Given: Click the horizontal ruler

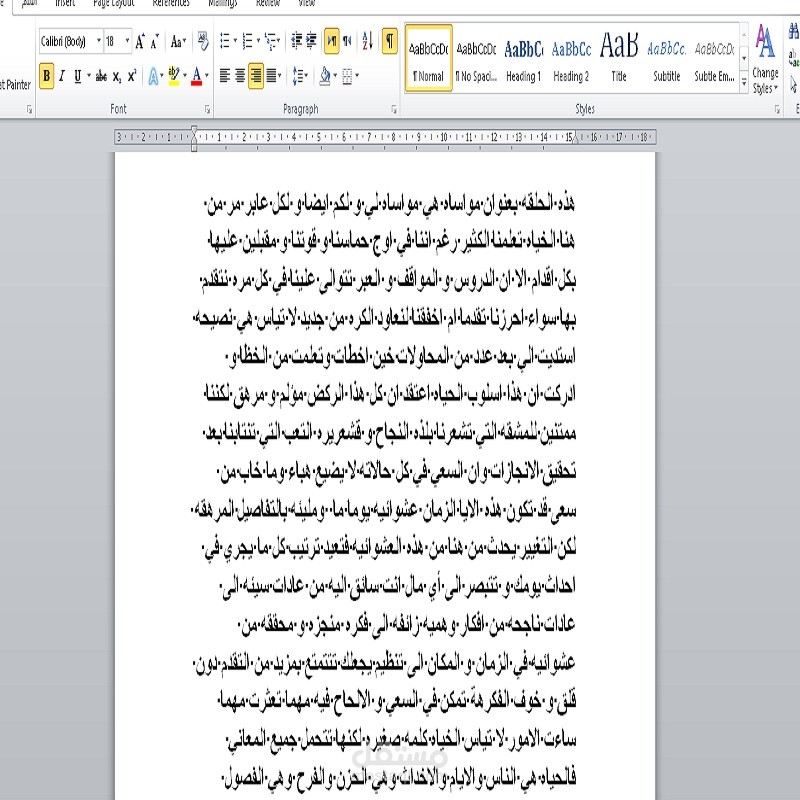Looking at the screenshot, I should pos(385,137).
